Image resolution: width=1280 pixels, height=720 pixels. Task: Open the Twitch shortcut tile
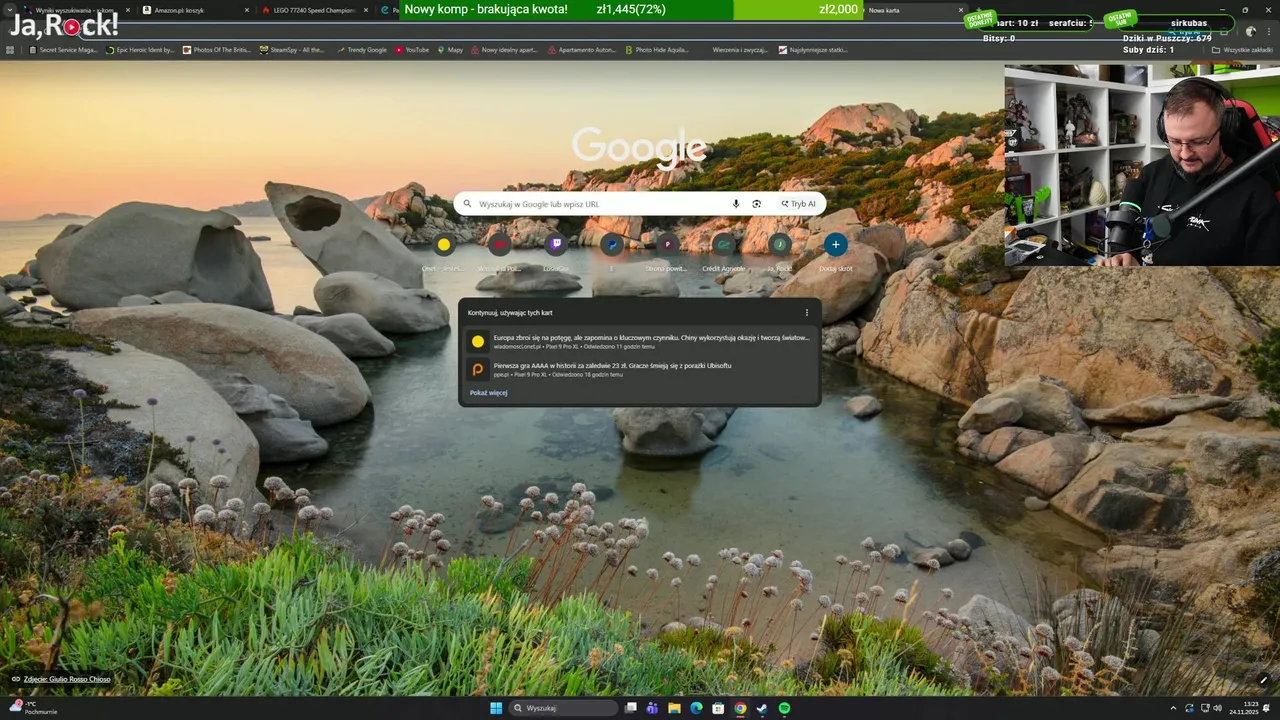click(x=556, y=250)
